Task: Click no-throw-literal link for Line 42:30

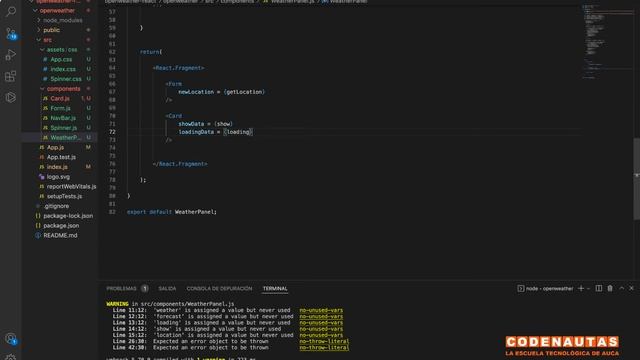Action: 324,348
